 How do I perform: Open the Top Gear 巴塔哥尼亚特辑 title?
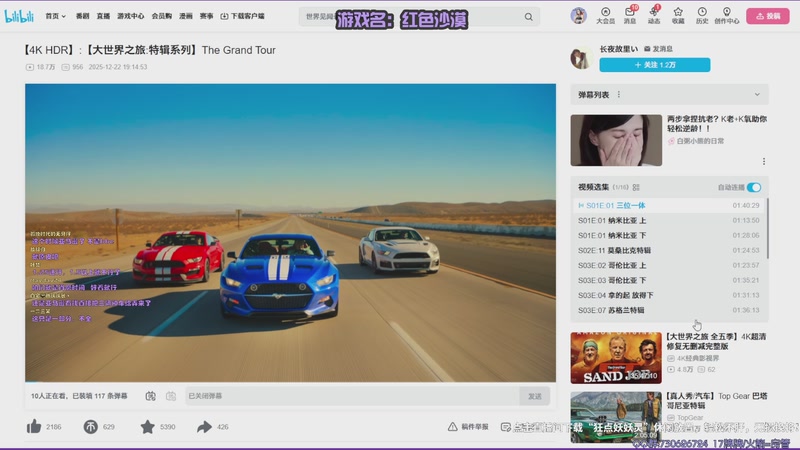click(717, 401)
